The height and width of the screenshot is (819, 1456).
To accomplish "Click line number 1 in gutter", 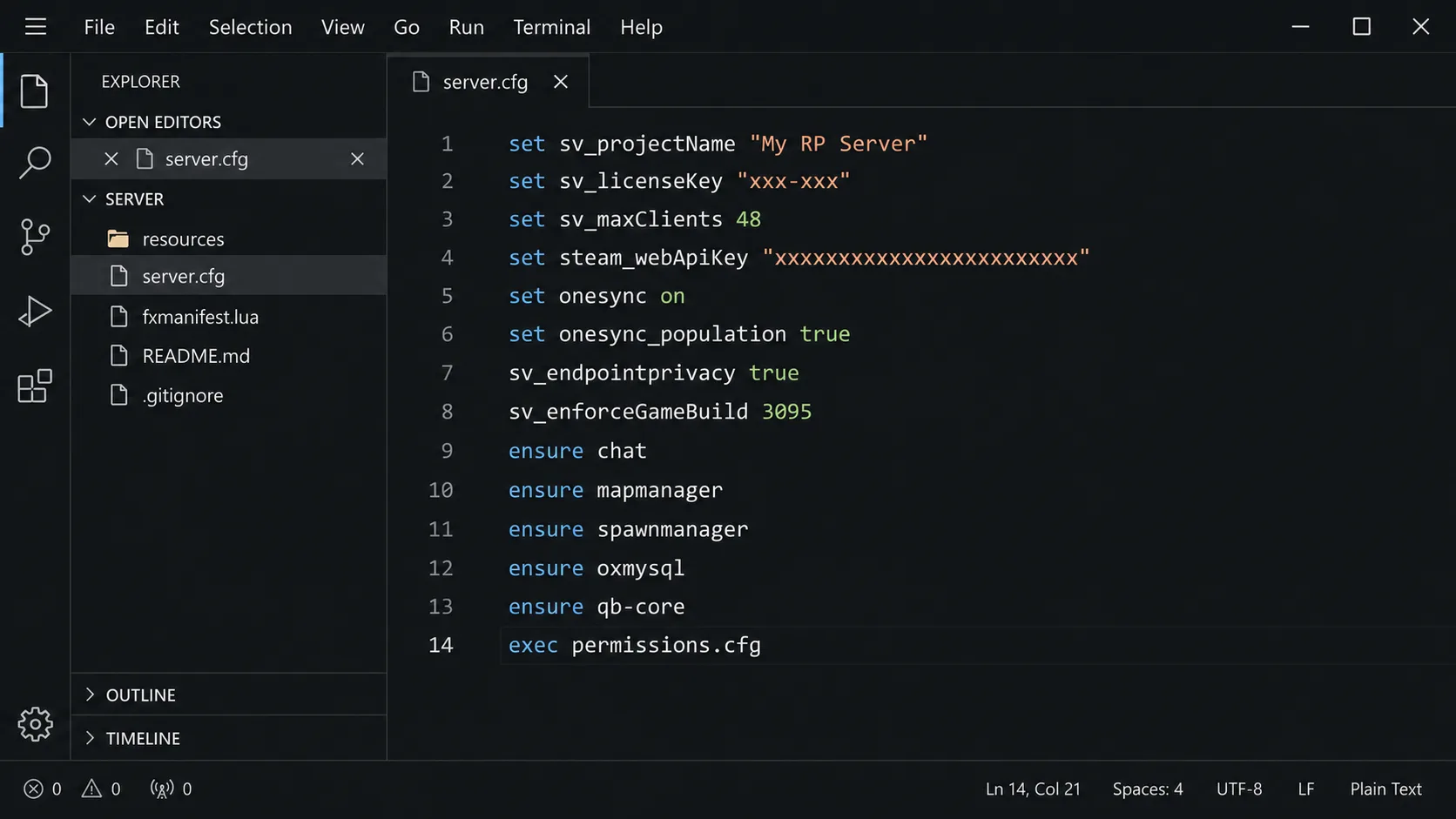I will pos(447,144).
